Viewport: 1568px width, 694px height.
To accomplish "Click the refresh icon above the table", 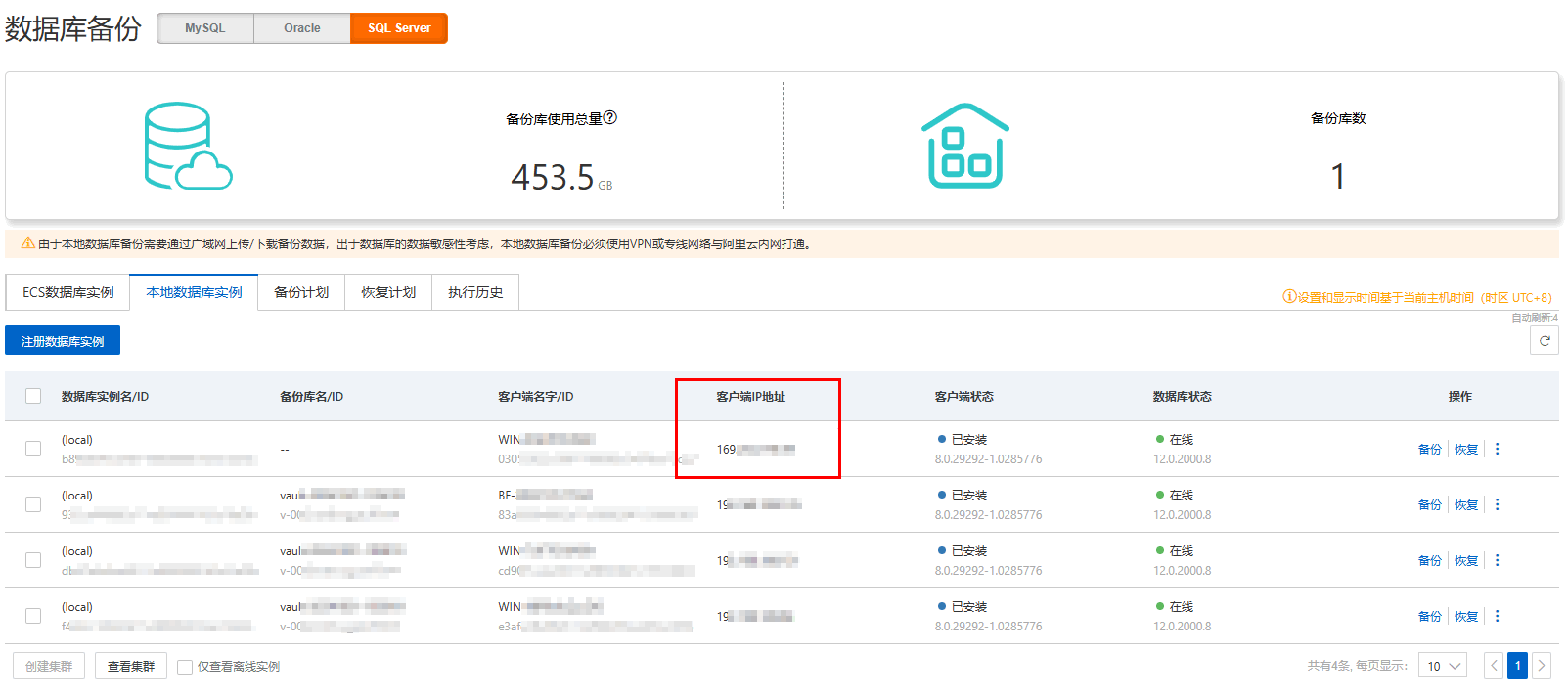I will pyautogui.click(x=1544, y=341).
